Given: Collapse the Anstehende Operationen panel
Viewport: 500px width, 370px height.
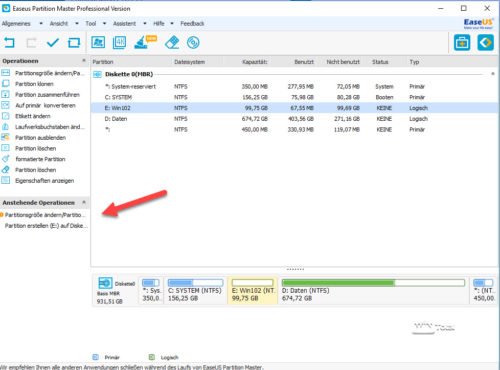Looking at the screenshot, I should coord(84,202).
